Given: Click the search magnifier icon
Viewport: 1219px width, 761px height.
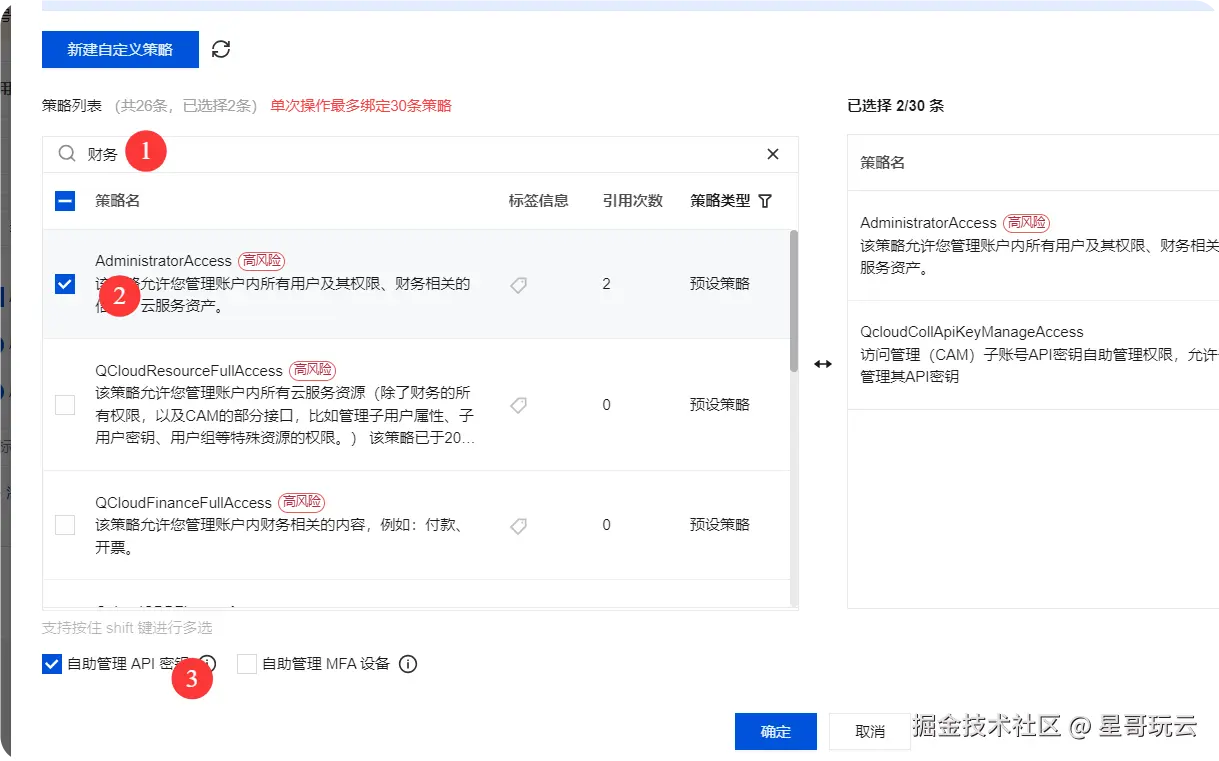Looking at the screenshot, I should [67, 154].
